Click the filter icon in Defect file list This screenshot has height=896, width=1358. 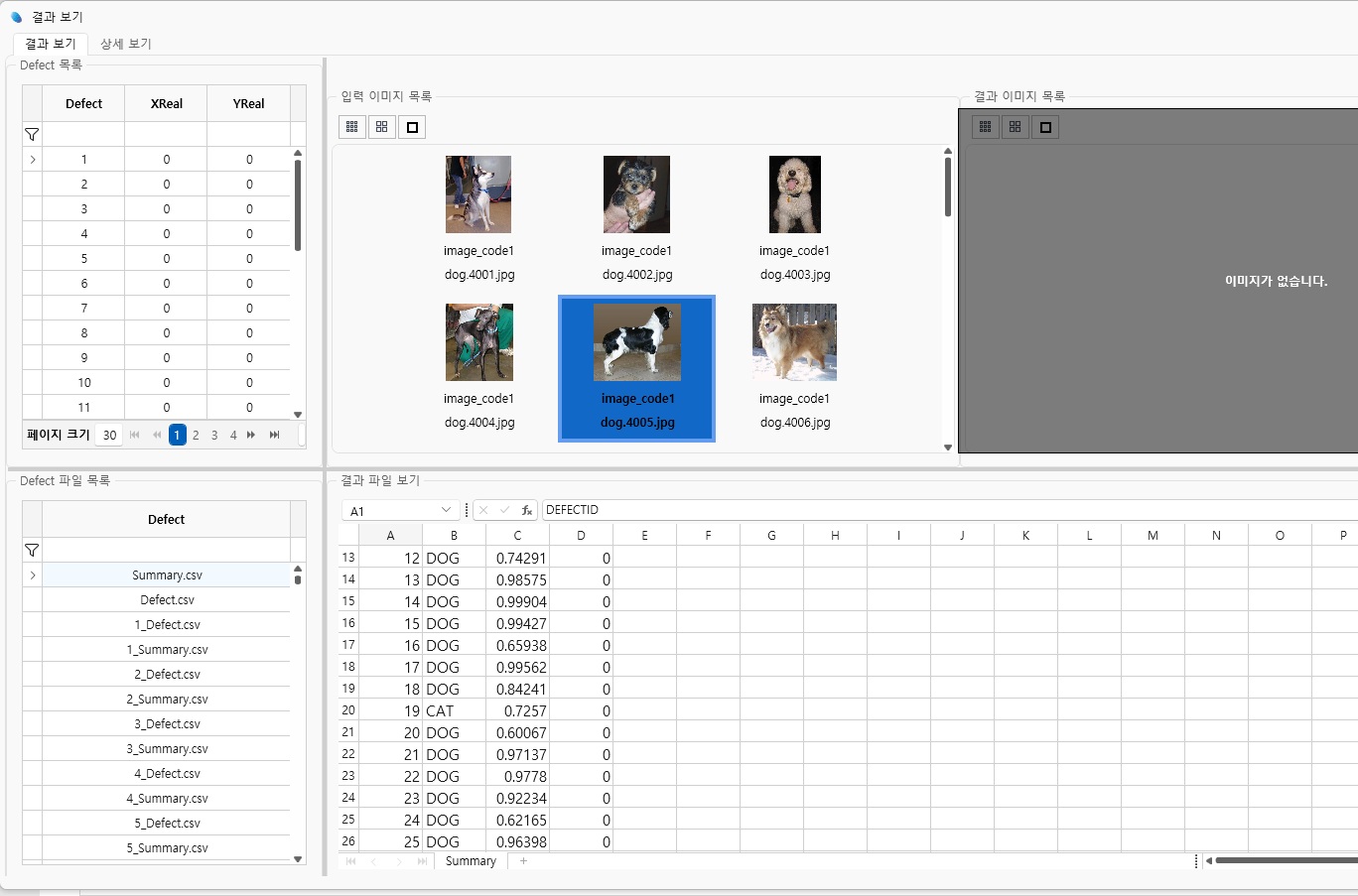coord(32,550)
